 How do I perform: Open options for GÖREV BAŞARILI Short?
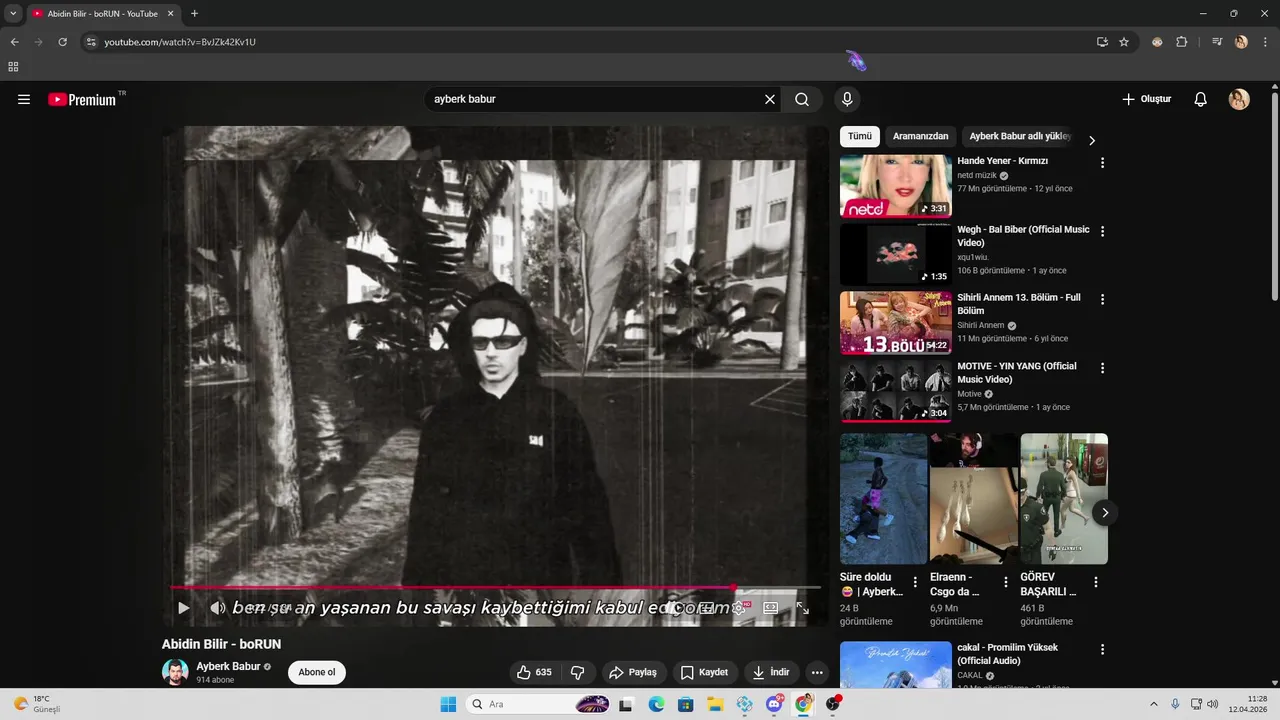click(x=1096, y=581)
